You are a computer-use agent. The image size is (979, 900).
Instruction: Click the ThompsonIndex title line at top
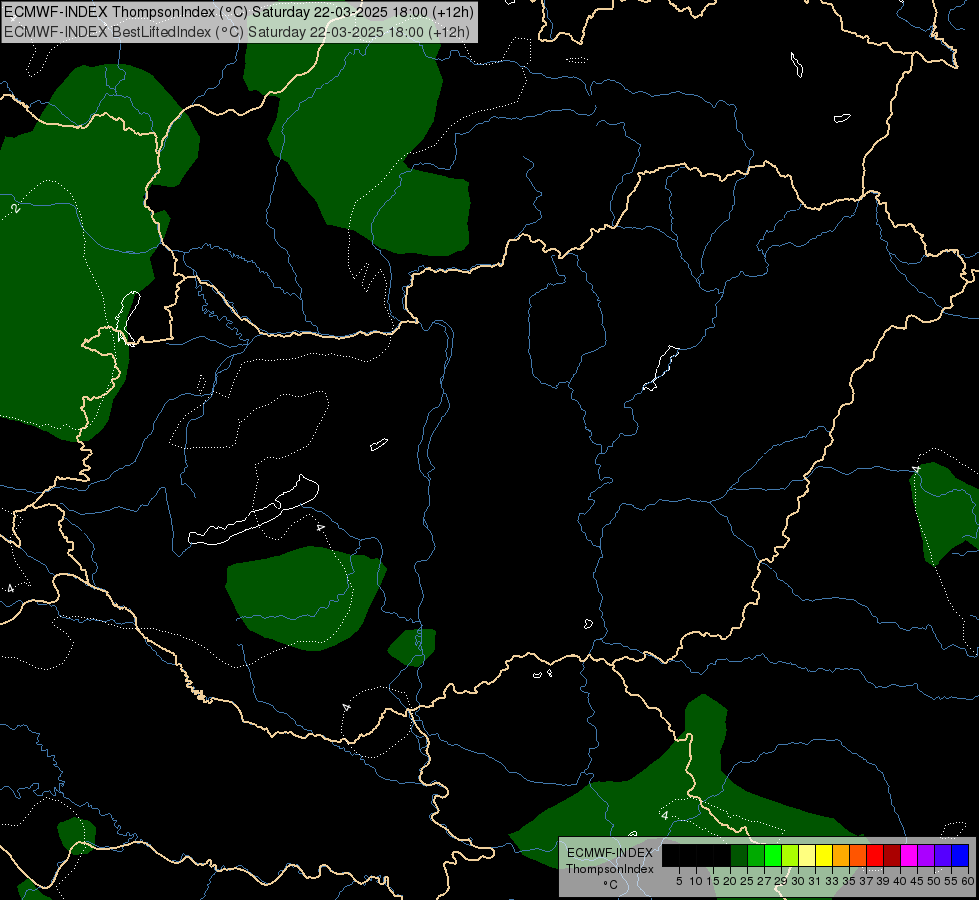(239, 12)
